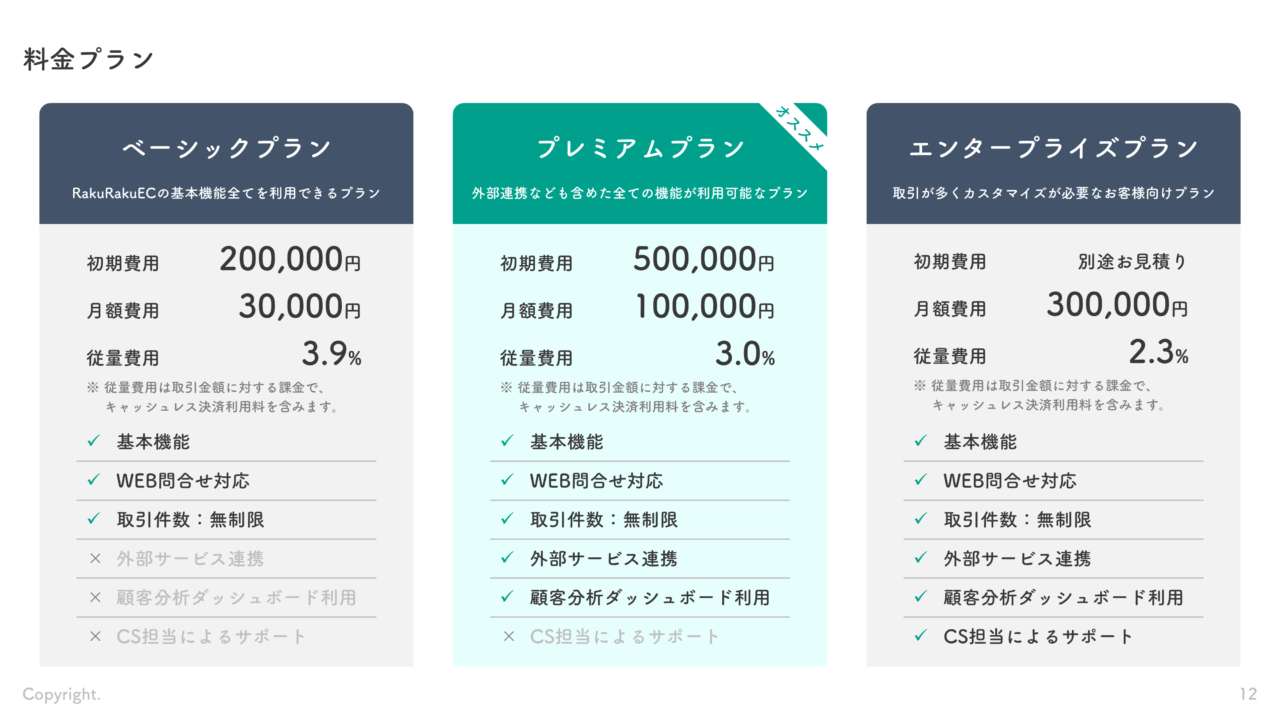Image resolution: width=1280 pixels, height=720 pixels.
Task: Click the X icon beside ベーシックプラン's 外部サービス連携
Action: (x=95, y=559)
